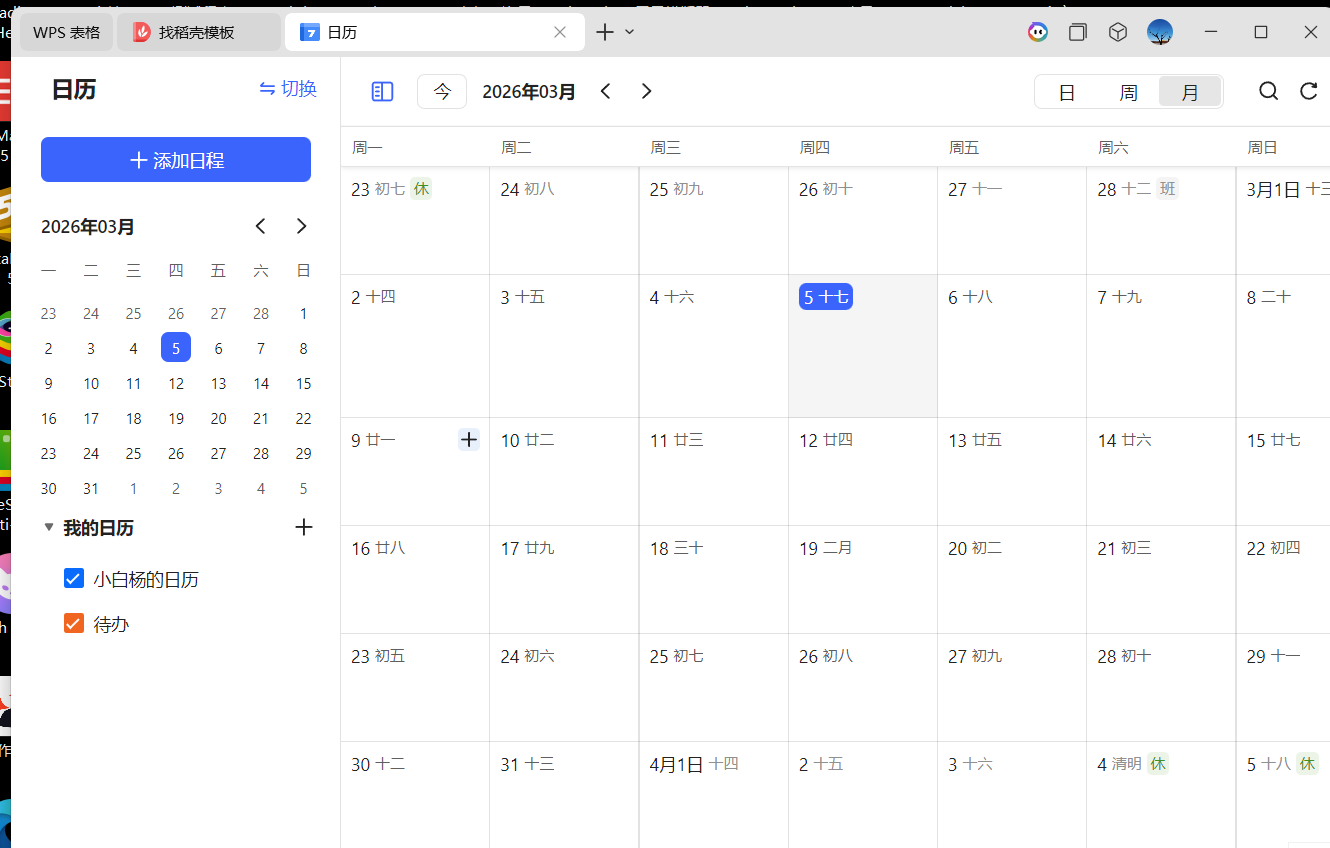
Task: Open the schedule list panel icon beside 今
Action: tap(381, 91)
